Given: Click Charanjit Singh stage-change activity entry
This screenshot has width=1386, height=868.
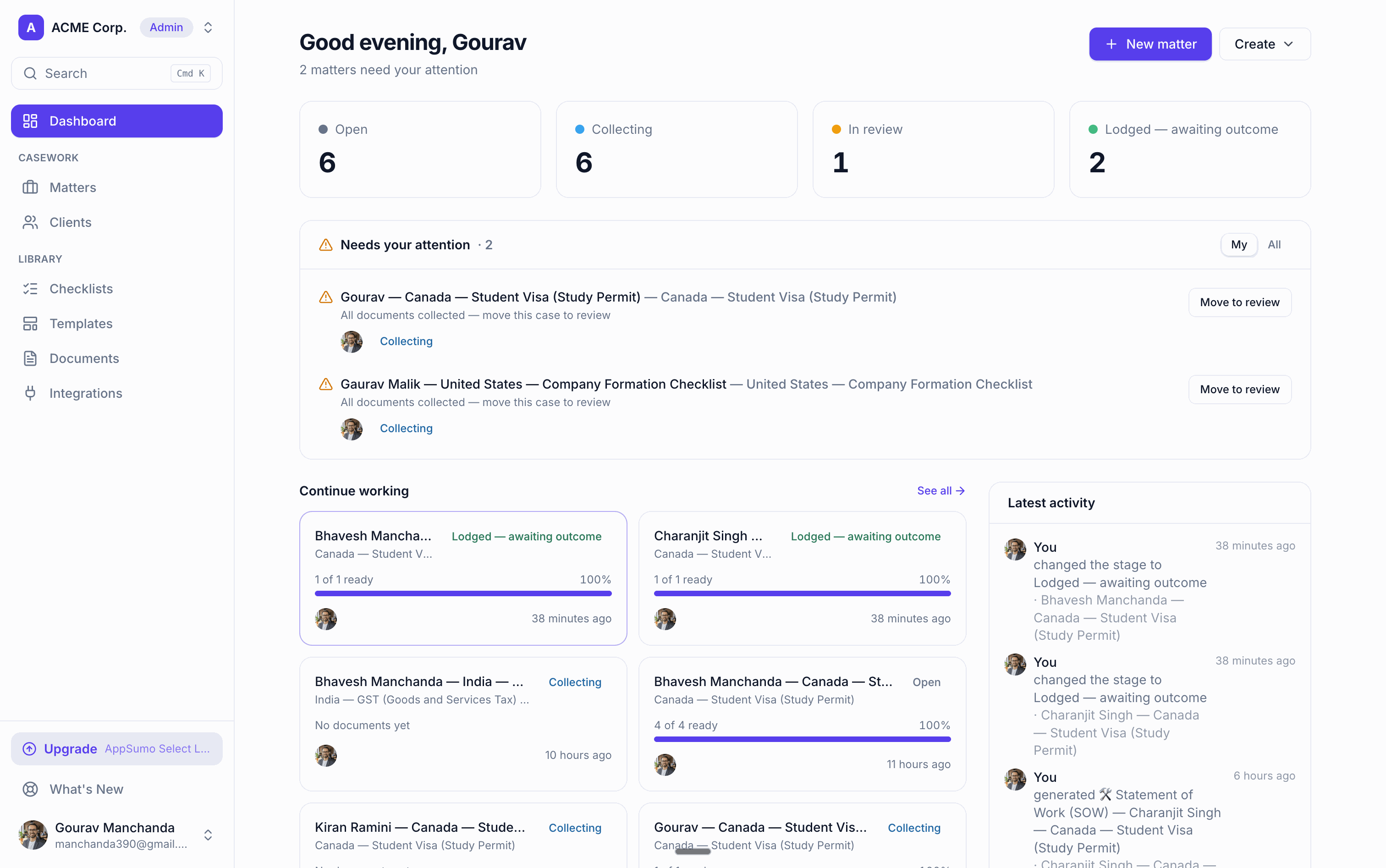Looking at the screenshot, I should coord(1149,706).
